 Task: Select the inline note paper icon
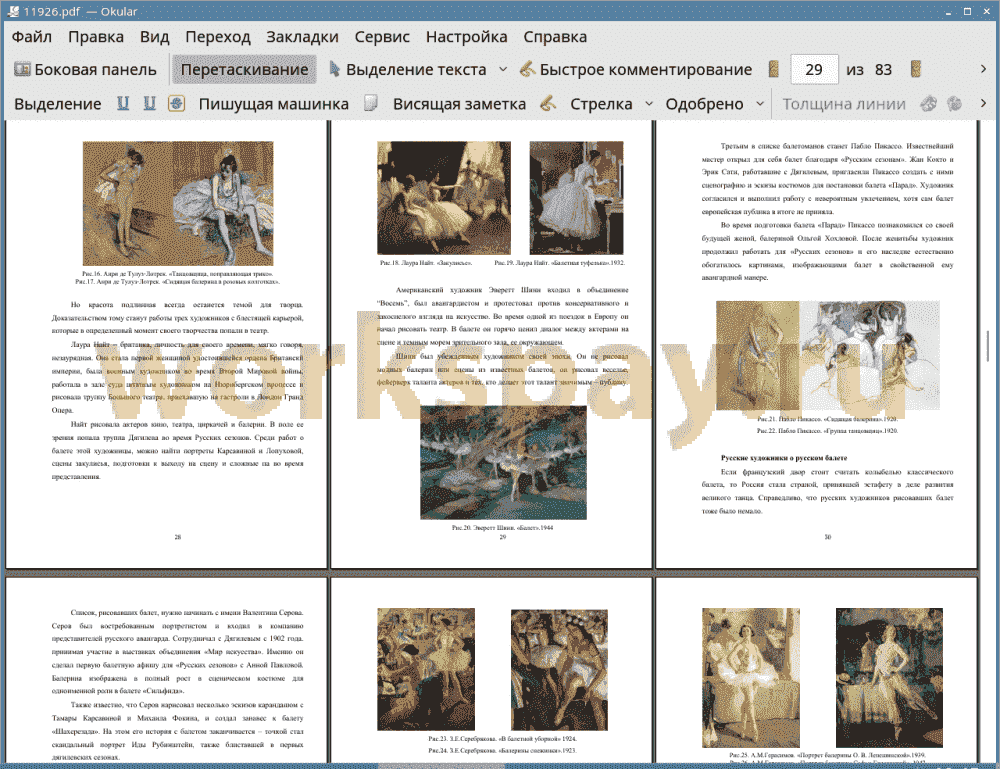tap(371, 103)
